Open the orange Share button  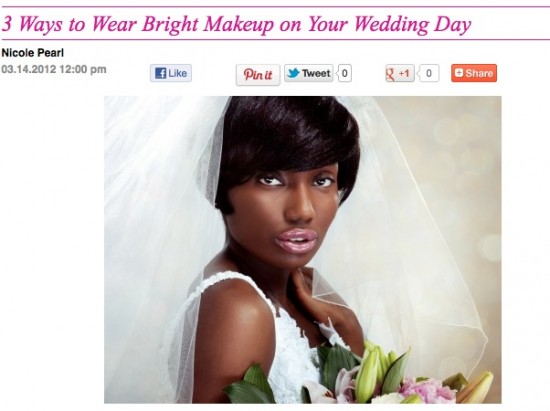click(474, 73)
